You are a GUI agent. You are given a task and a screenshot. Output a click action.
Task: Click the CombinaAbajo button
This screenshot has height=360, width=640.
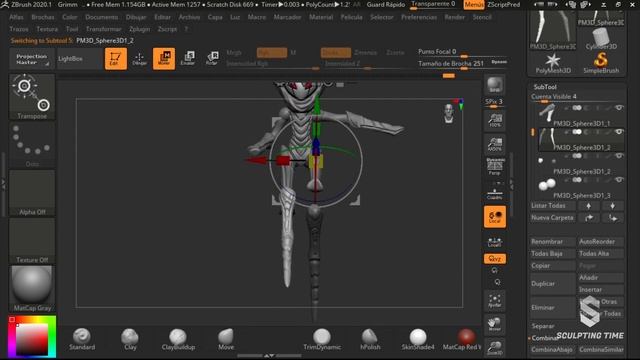(x=552, y=350)
